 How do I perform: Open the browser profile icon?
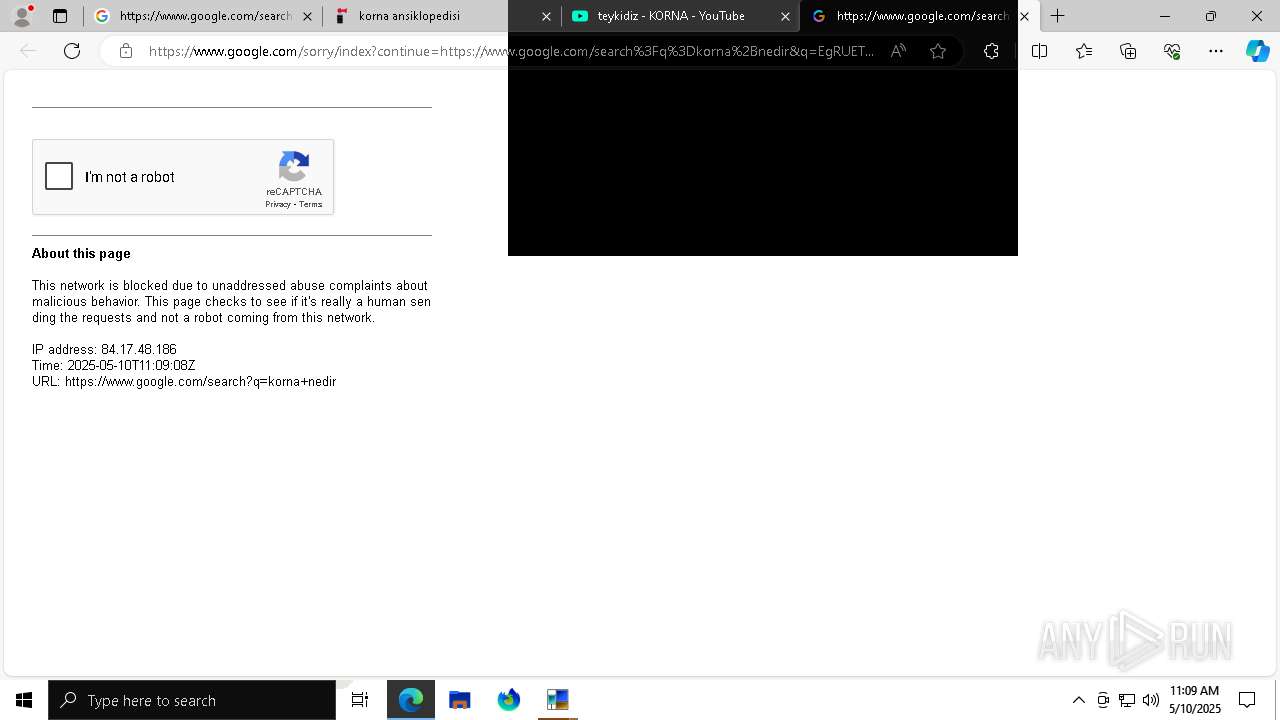click(22, 16)
